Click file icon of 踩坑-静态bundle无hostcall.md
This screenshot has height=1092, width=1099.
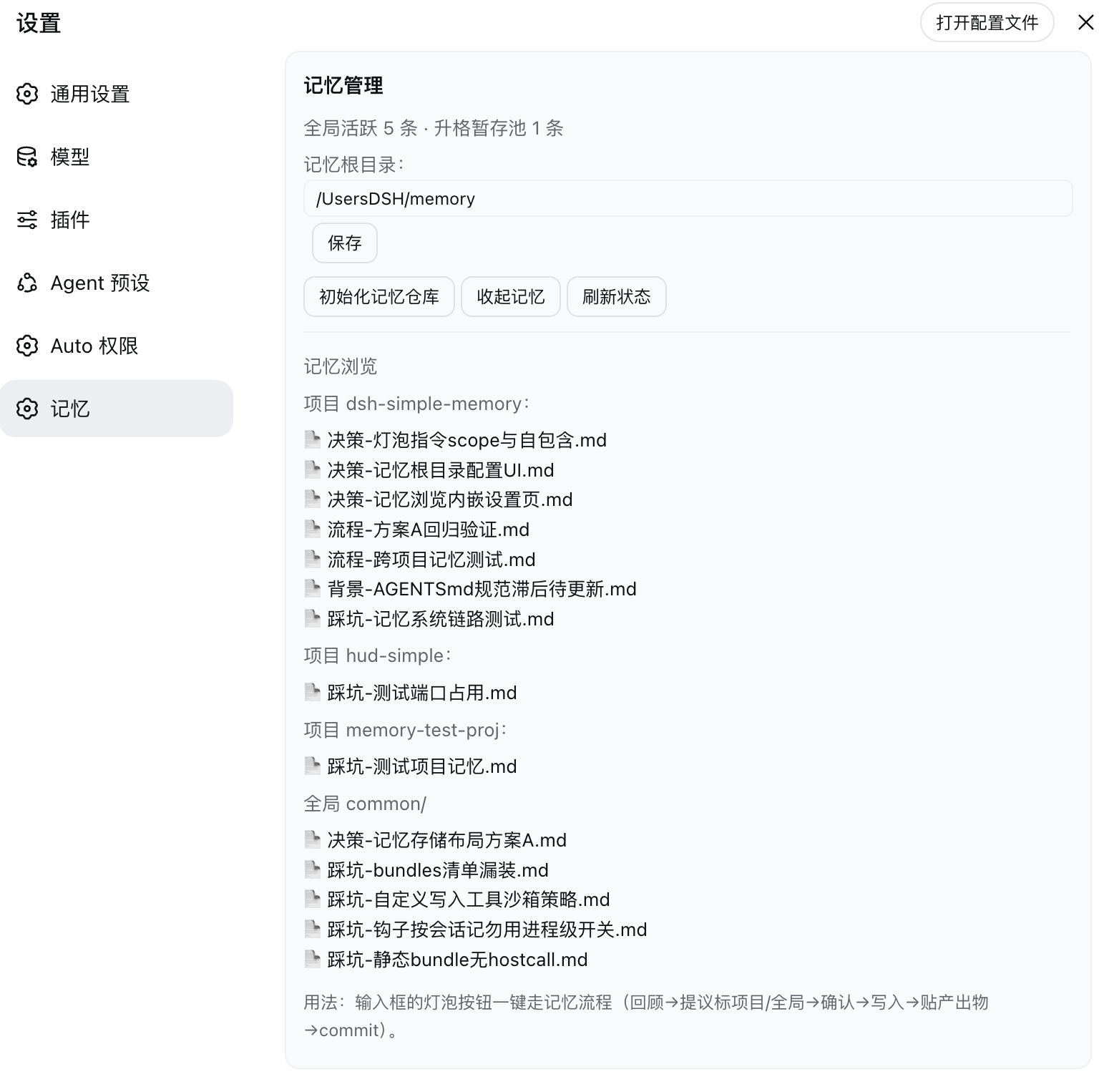312,959
